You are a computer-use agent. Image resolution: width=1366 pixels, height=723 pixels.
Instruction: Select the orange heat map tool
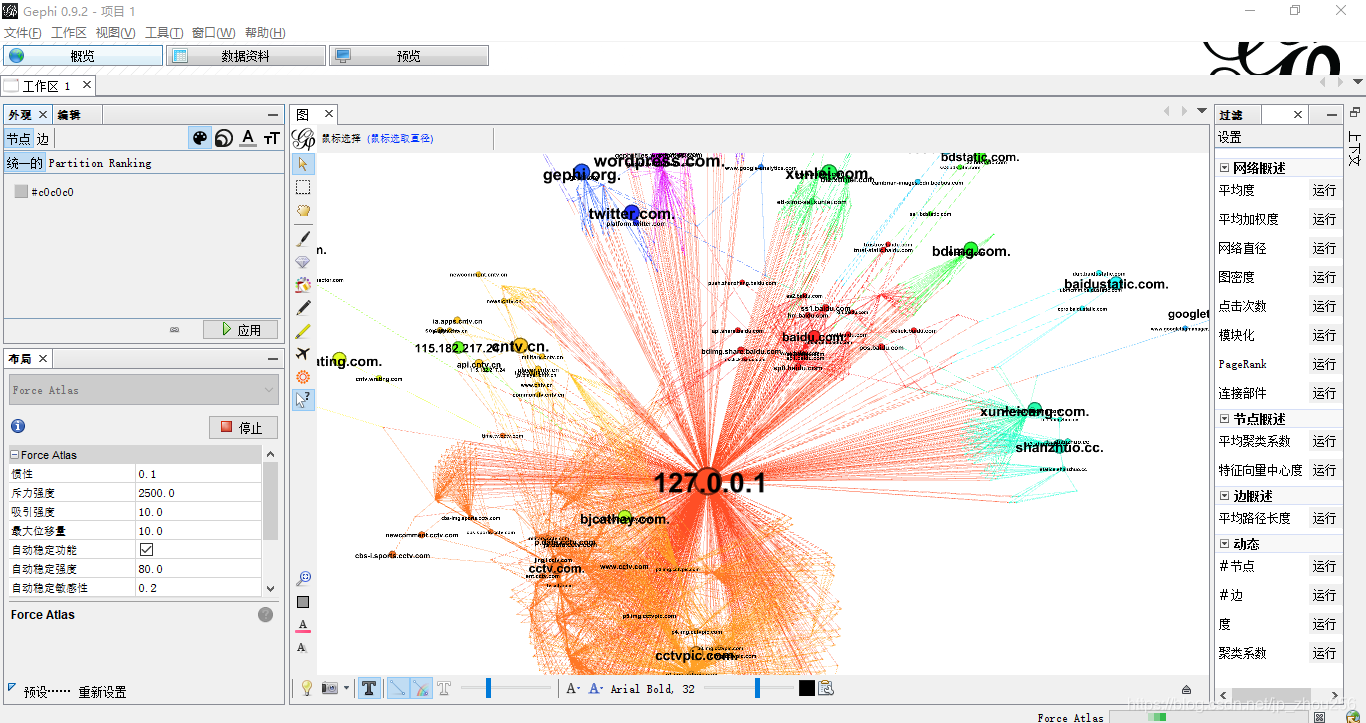303,377
